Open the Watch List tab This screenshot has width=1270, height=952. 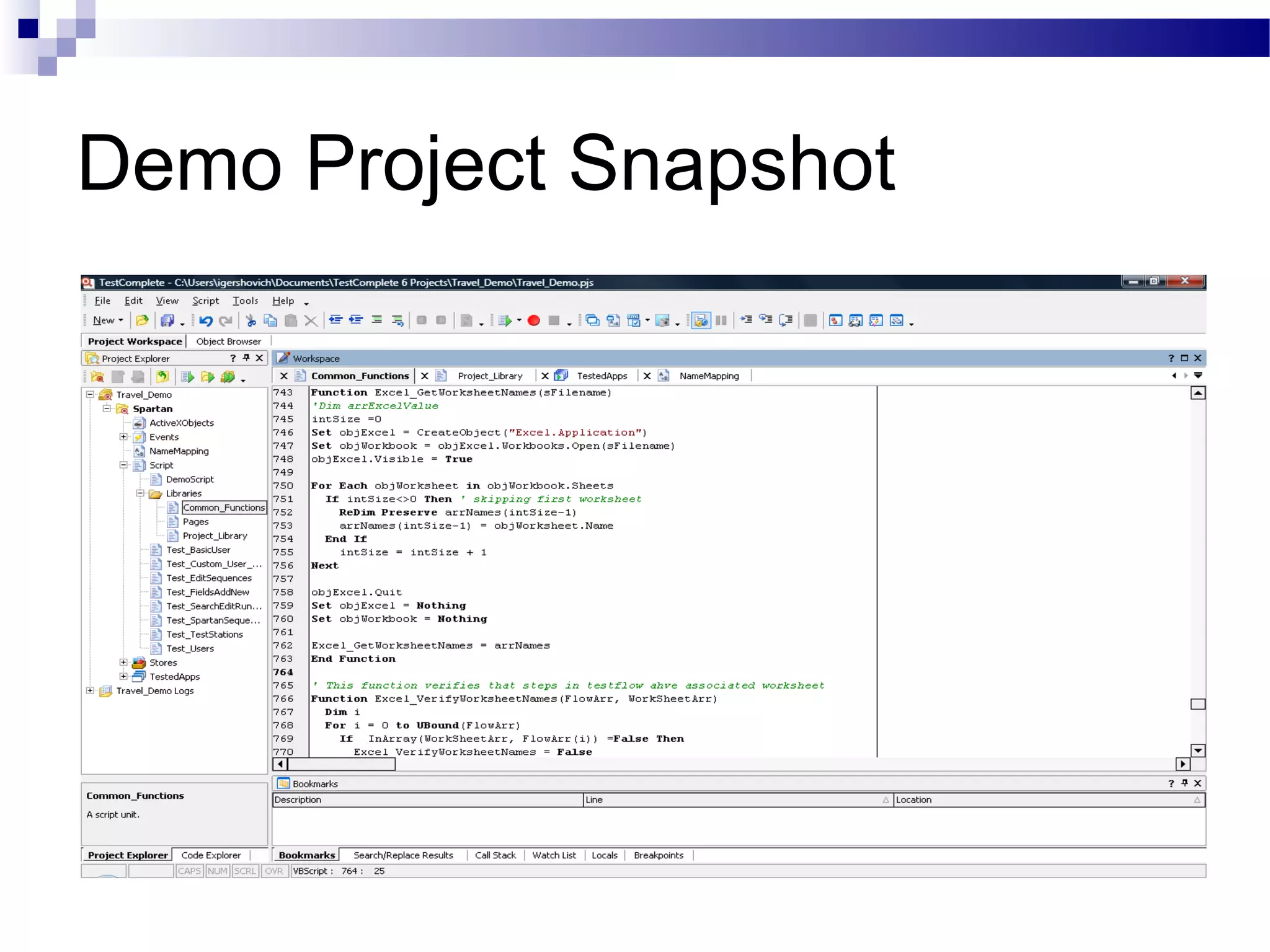coord(554,855)
